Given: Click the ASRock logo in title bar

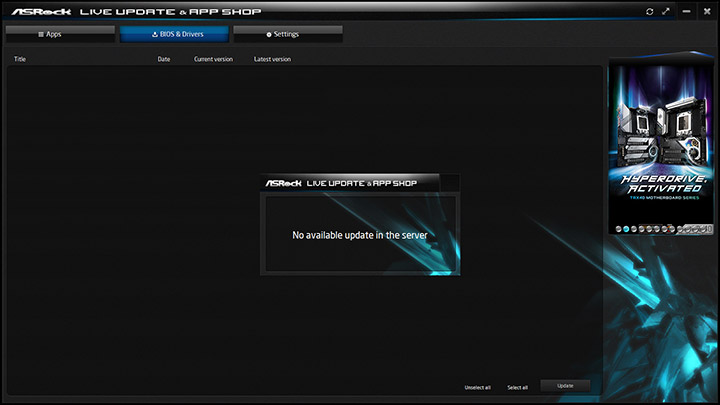Looking at the screenshot, I should [x=41, y=11].
